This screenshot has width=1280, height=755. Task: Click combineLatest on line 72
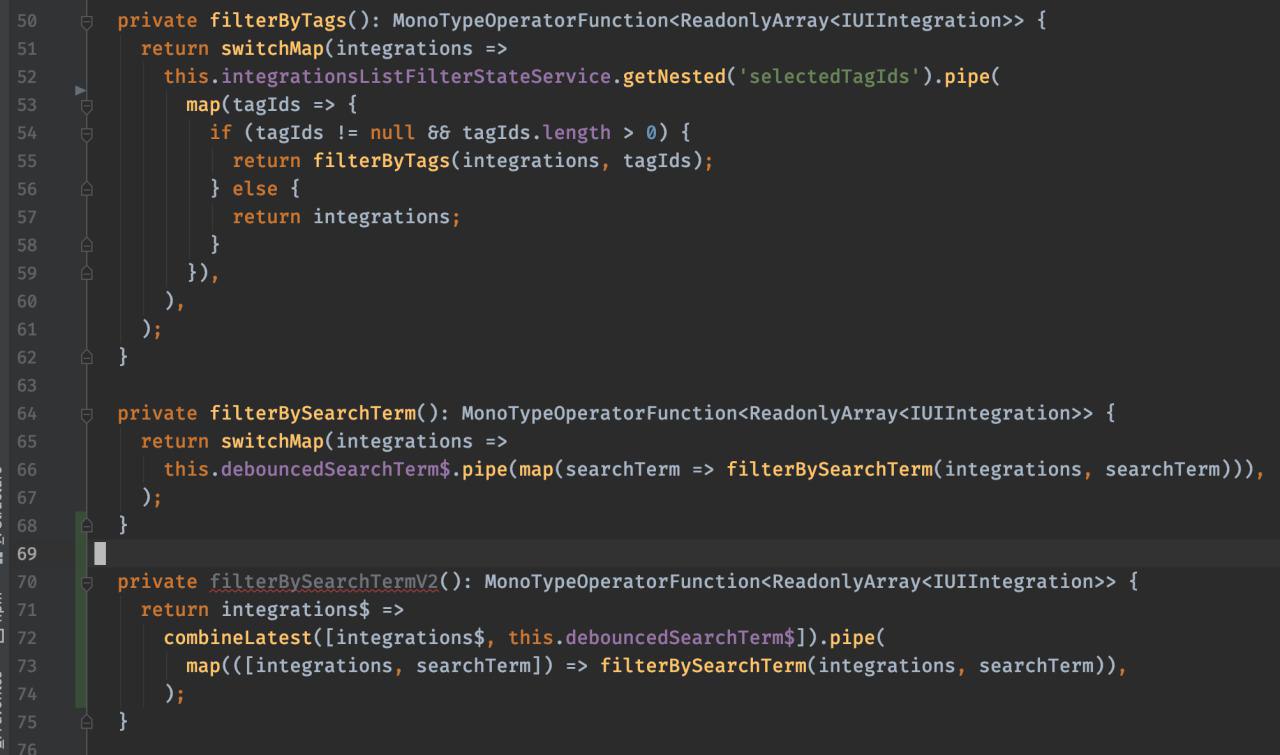238,637
